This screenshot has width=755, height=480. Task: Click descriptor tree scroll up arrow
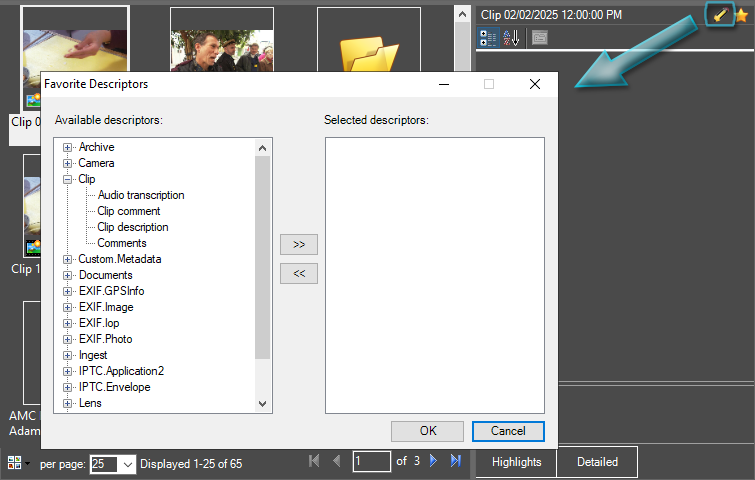262,148
